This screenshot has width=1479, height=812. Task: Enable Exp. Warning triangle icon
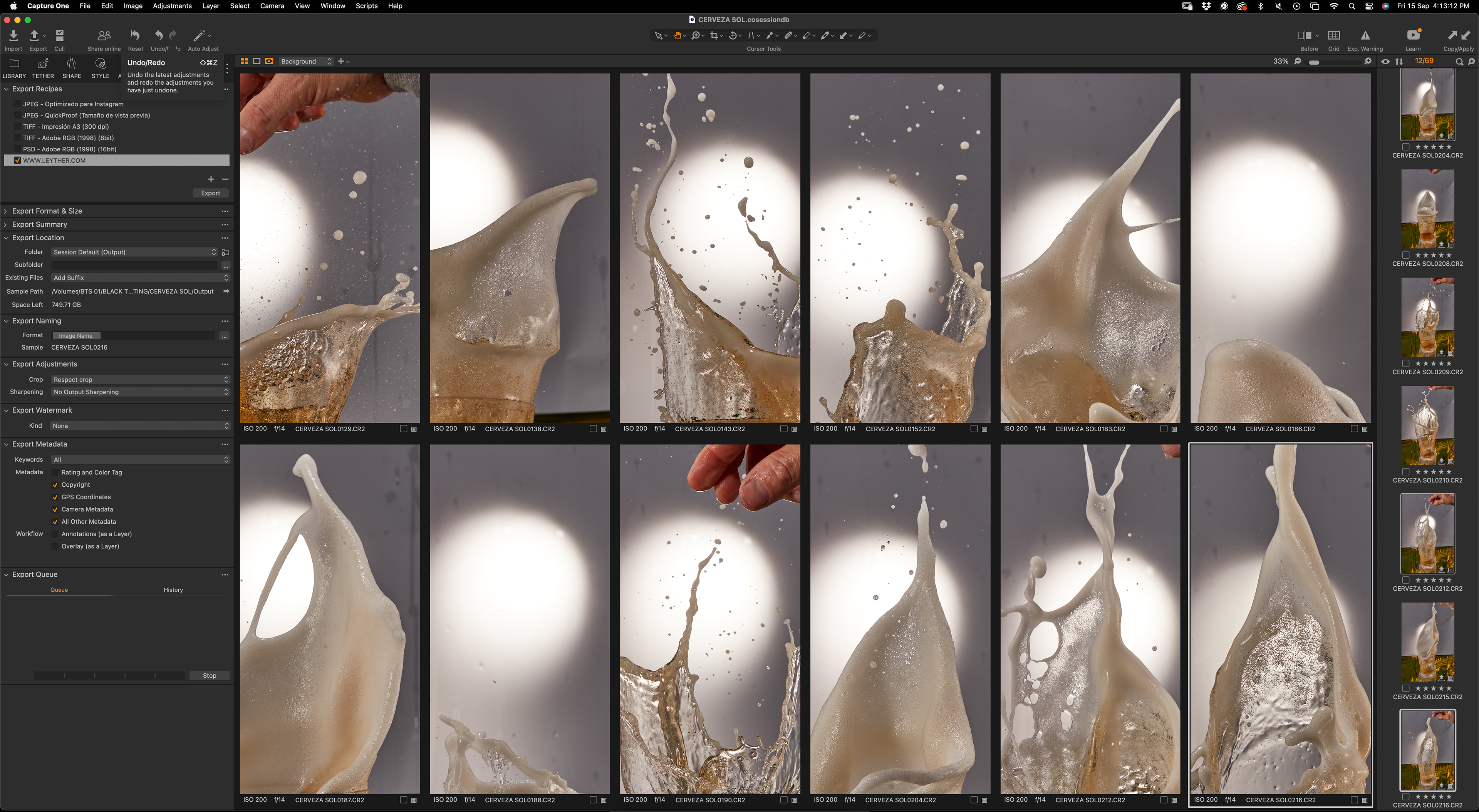tap(1365, 35)
